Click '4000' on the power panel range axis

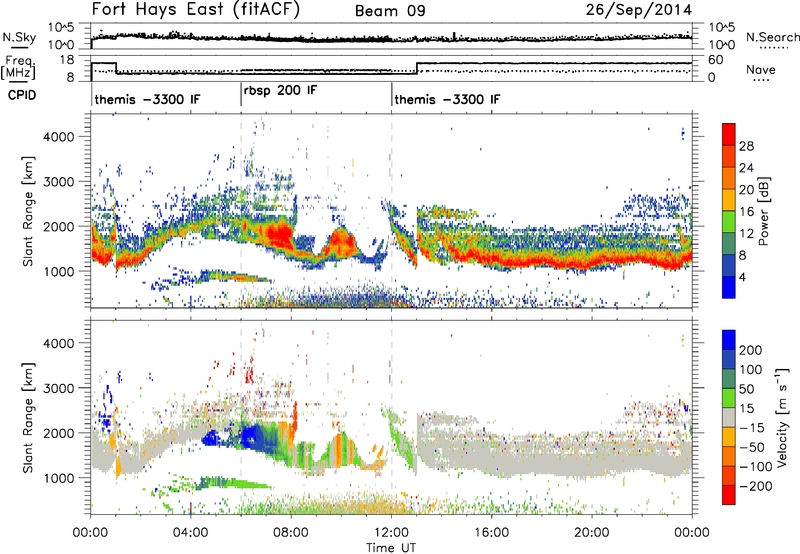click(59, 137)
